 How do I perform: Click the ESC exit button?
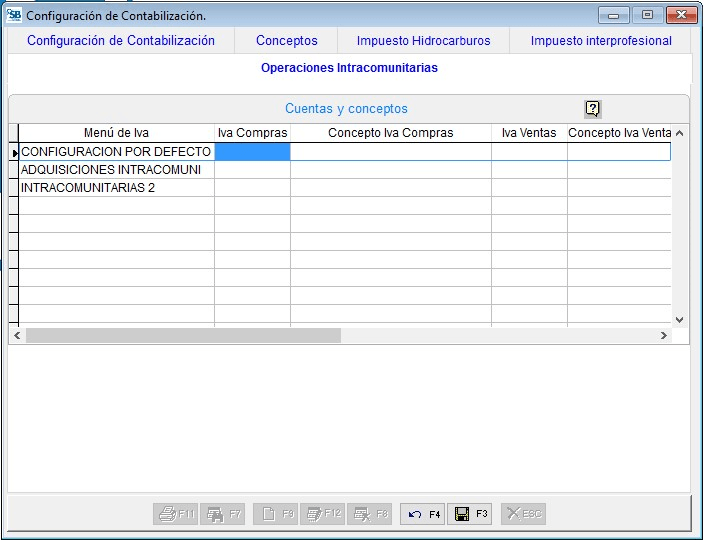pos(523,514)
